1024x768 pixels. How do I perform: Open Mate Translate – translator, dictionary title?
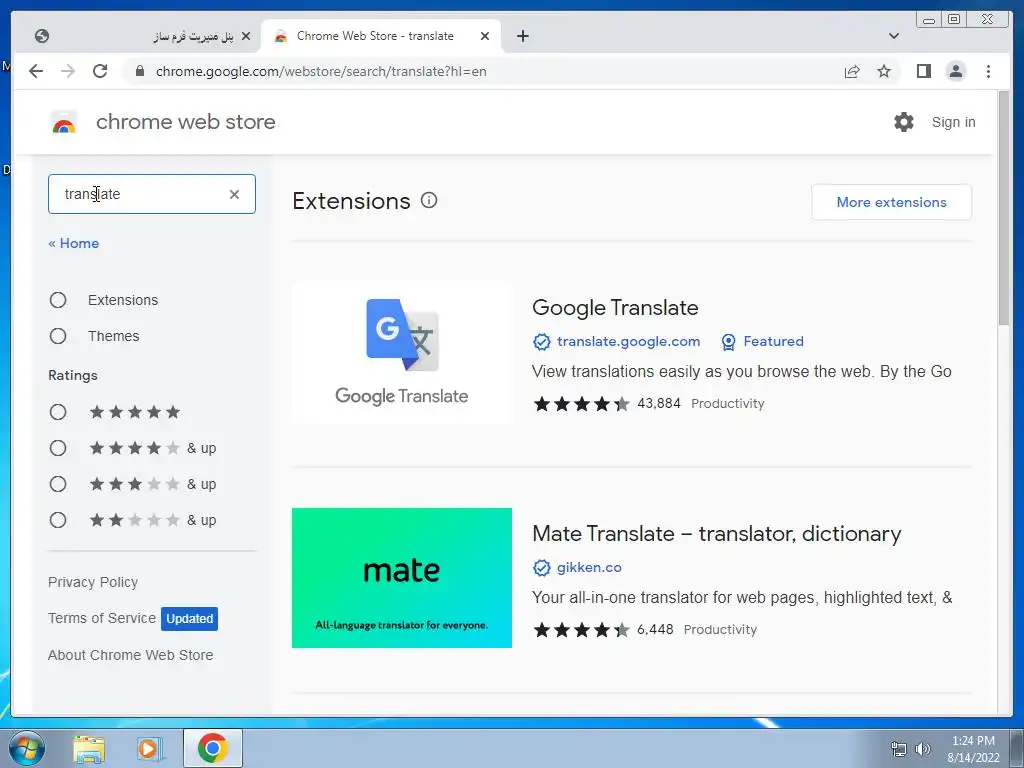coord(716,534)
